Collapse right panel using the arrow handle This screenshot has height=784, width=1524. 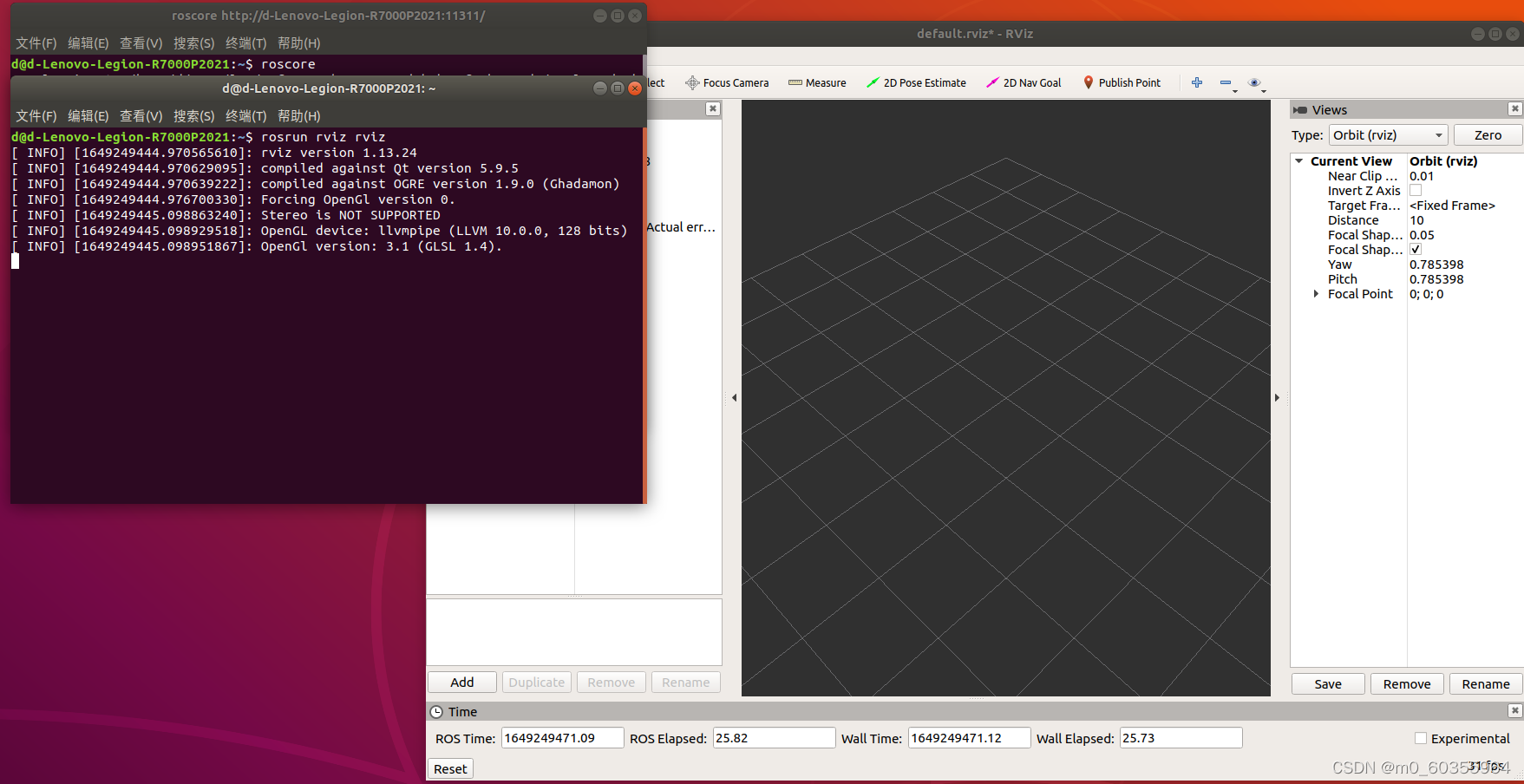(x=1277, y=398)
